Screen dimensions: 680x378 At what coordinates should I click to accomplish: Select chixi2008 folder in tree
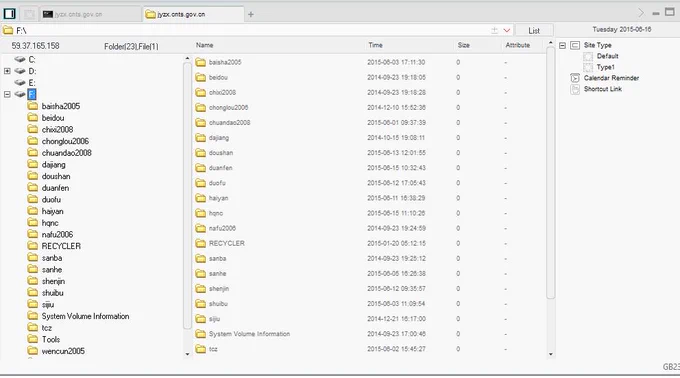point(57,130)
